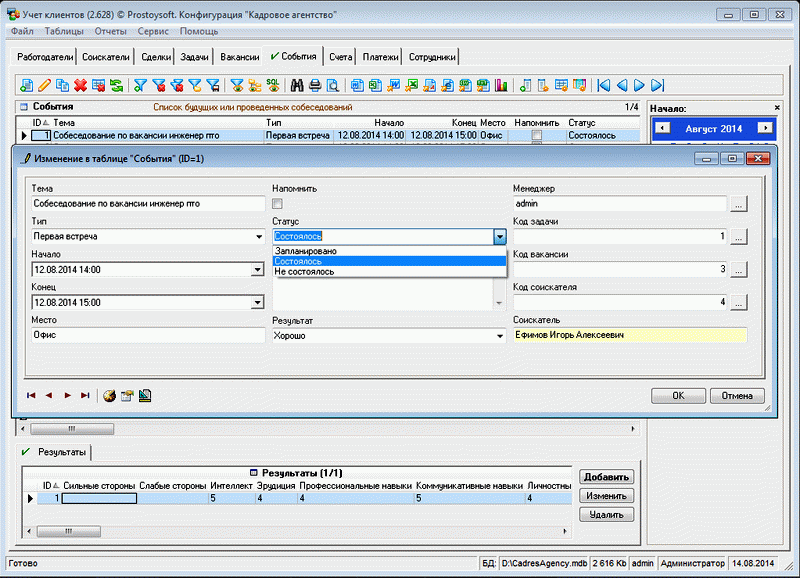Click the binoculars search icon
This screenshot has height=578, width=800.
click(297, 85)
